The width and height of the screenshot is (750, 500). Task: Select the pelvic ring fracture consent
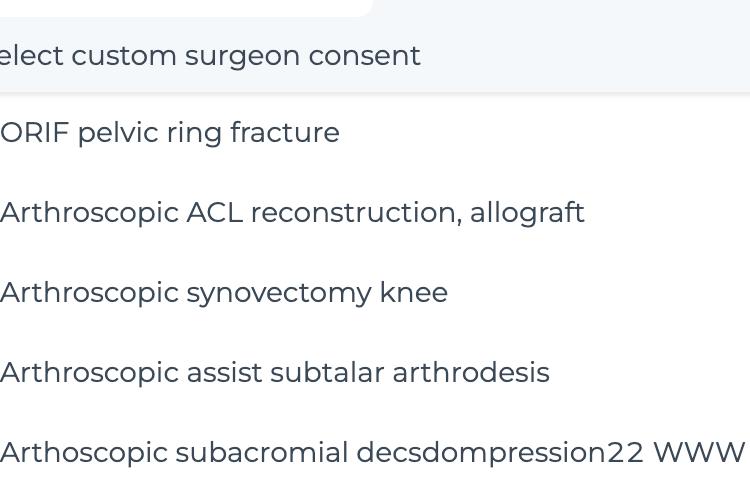tap(375, 133)
